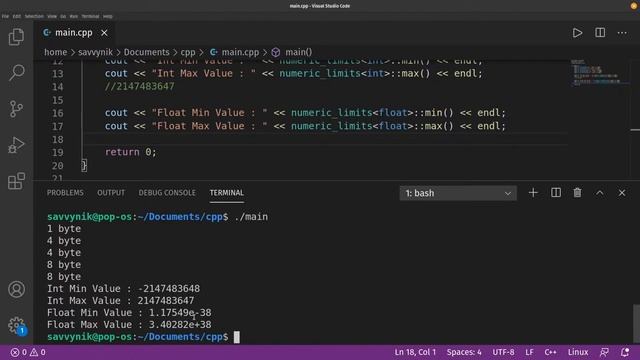Viewport: 640px width, 360px height.
Task: Open the Search view in activity bar
Action: coord(16,73)
